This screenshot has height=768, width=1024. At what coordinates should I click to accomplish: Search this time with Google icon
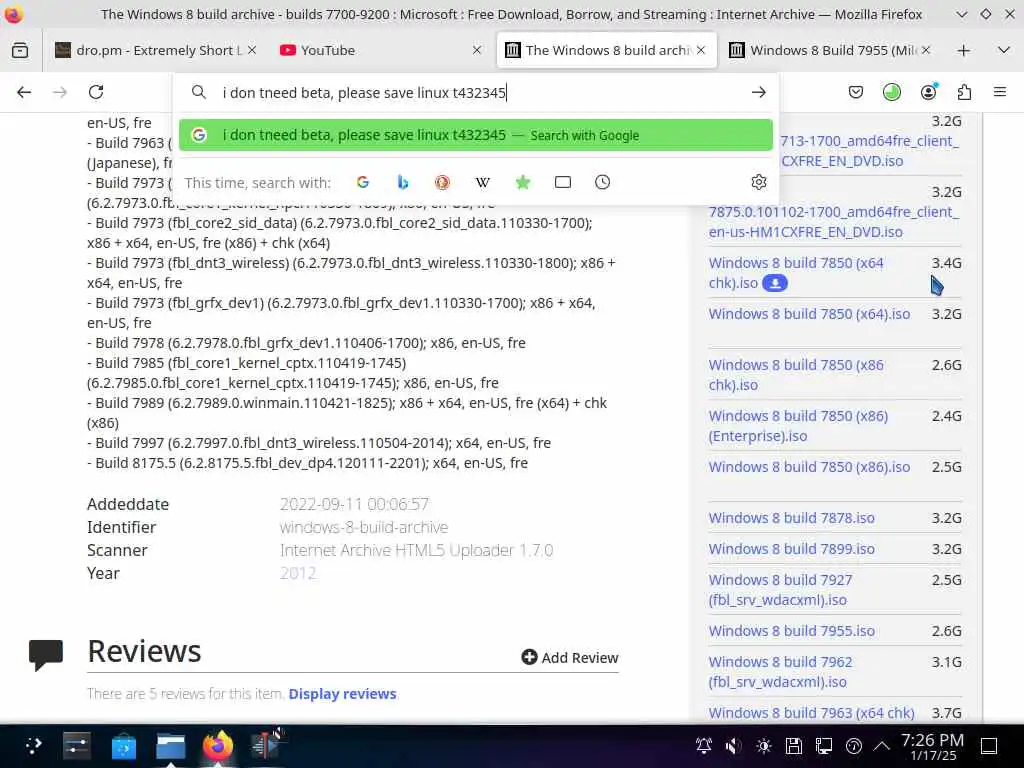(x=363, y=182)
